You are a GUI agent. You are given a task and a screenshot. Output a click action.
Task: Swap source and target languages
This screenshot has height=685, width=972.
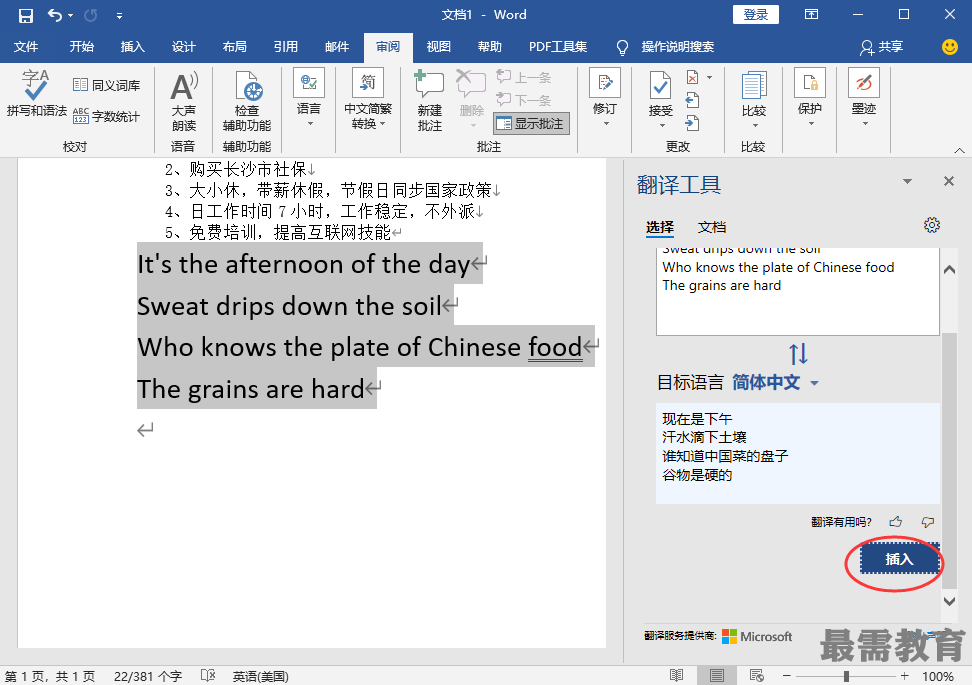pos(798,354)
